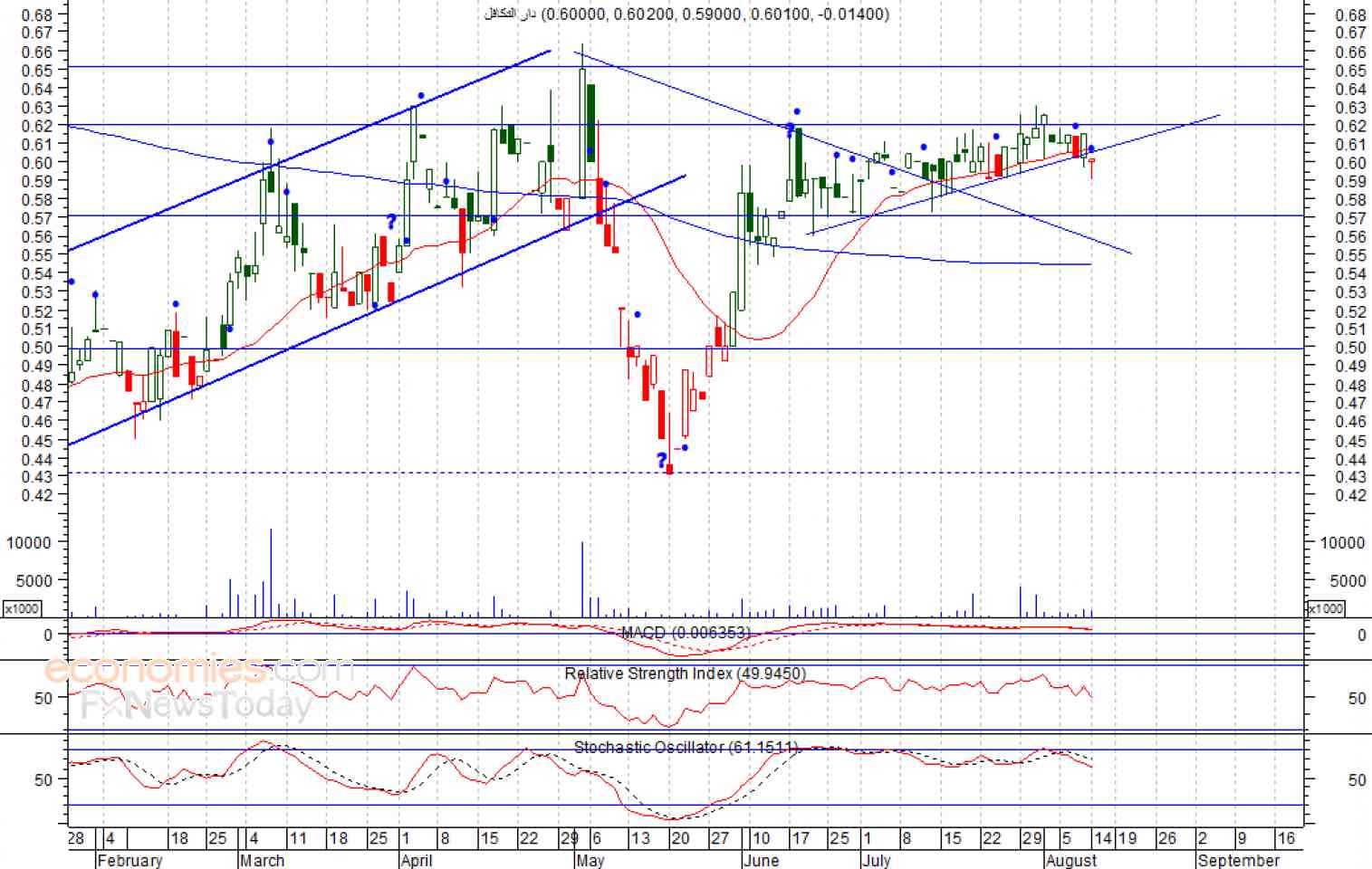Click the August month label
The height and width of the screenshot is (869, 1372).
pyautogui.click(x=1071, y=860)
